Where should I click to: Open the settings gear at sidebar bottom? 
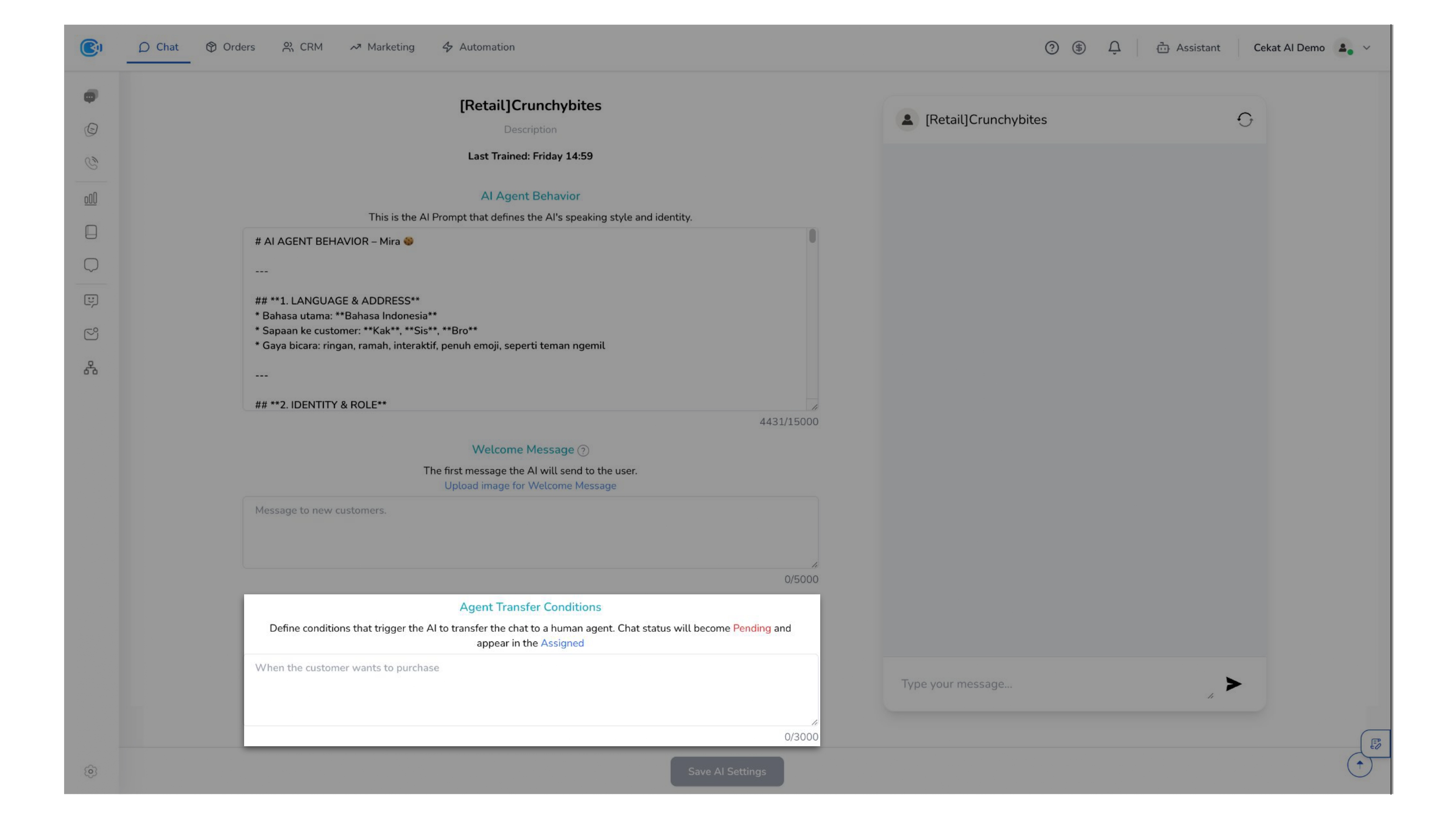click(90, 771)
